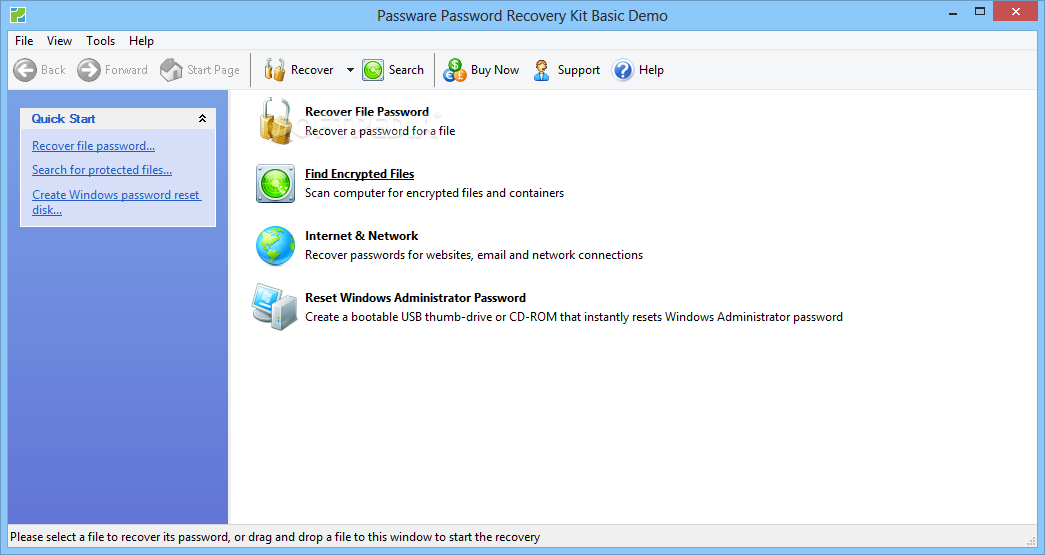
Task: Open Reset Windows Administrator Password heading
Action: tap(416, 298)
